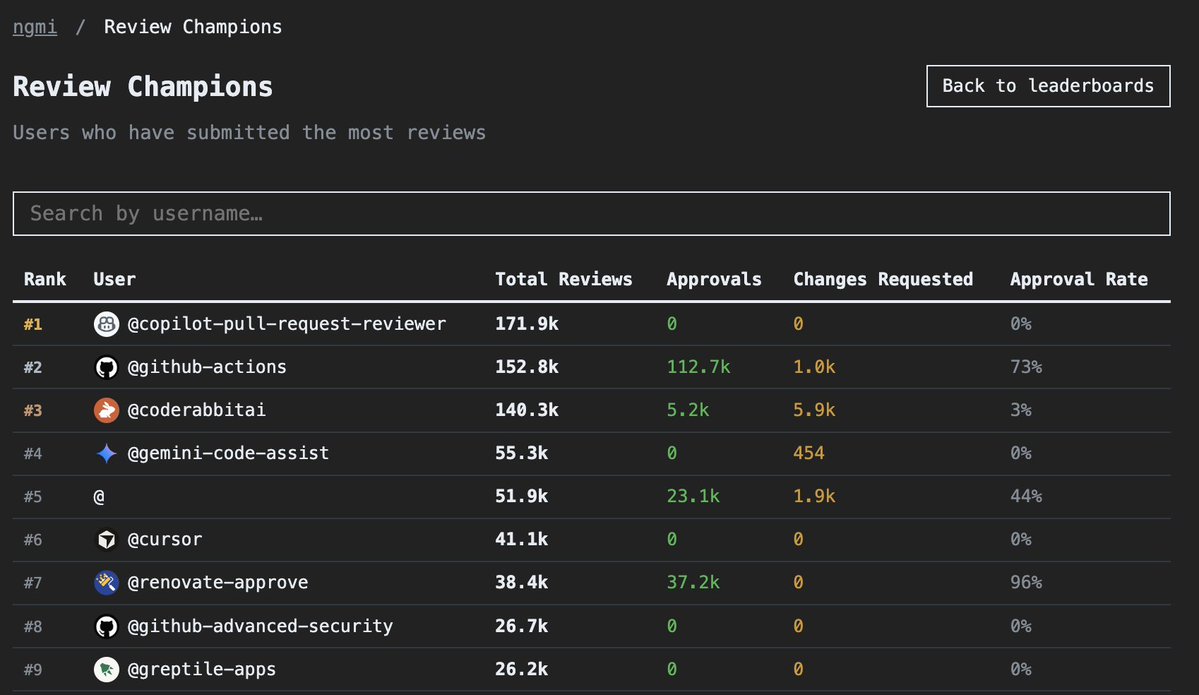The width and height of the screenshot is (1199, 695).
Task: Click the 37.2k approvals value
Action: coord(694,583)
